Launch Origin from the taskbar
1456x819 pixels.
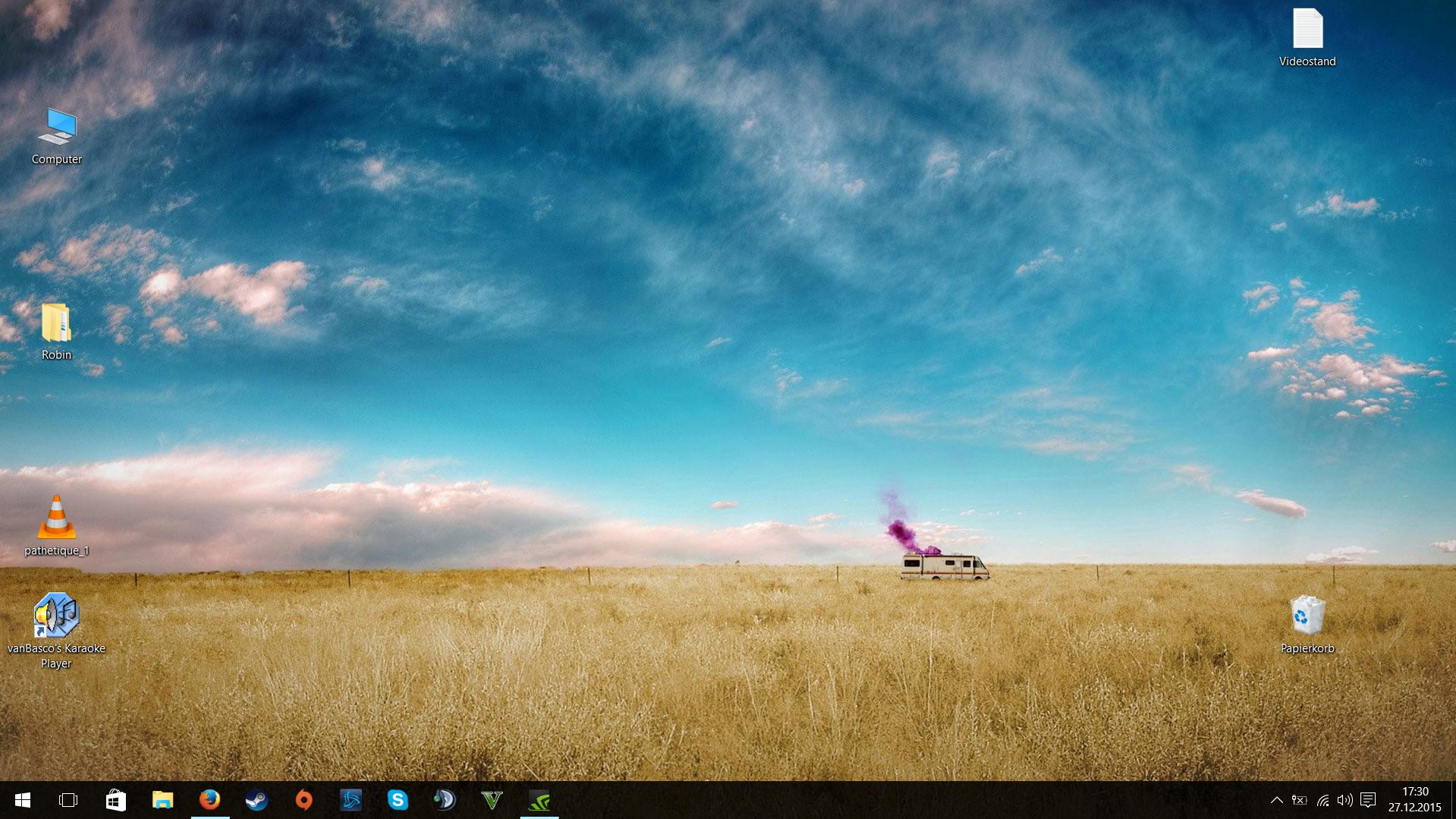[303, 800]
